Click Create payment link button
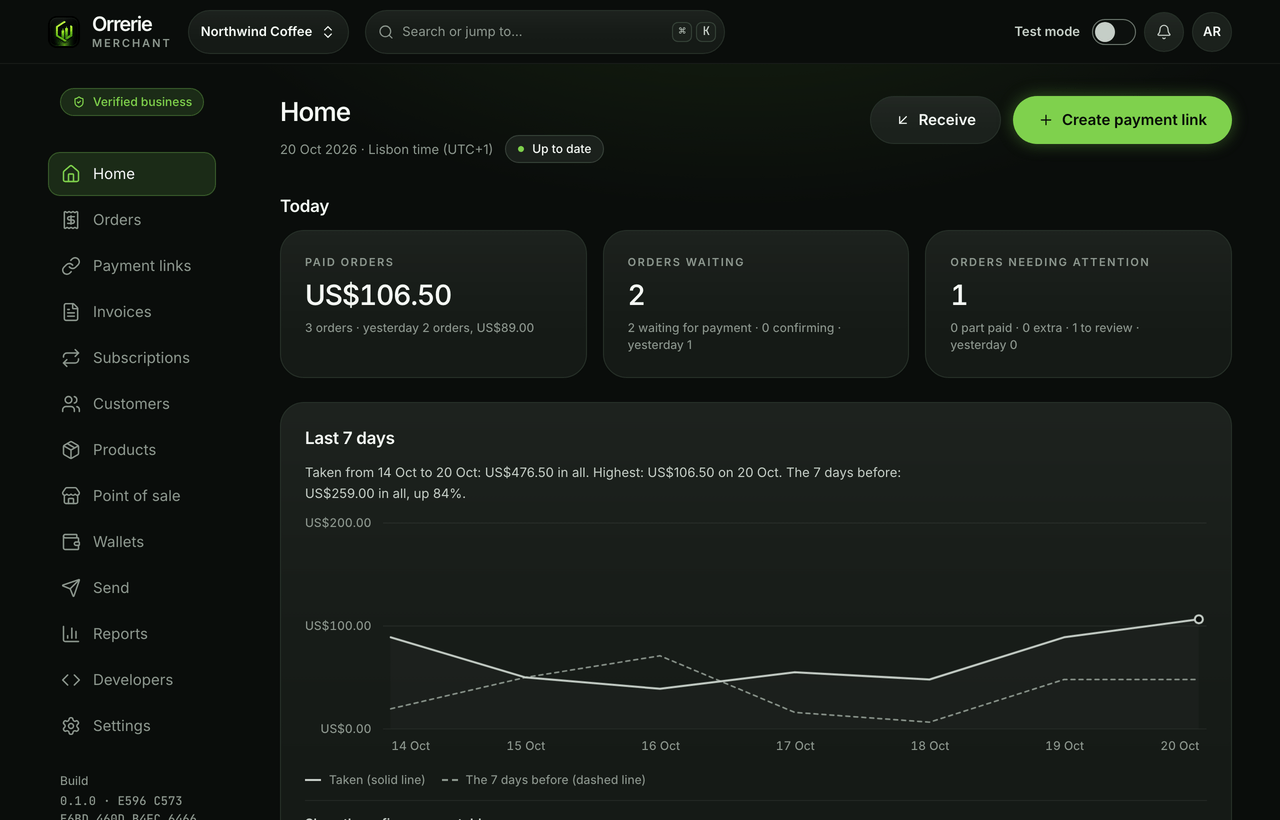 point(1122,120)
